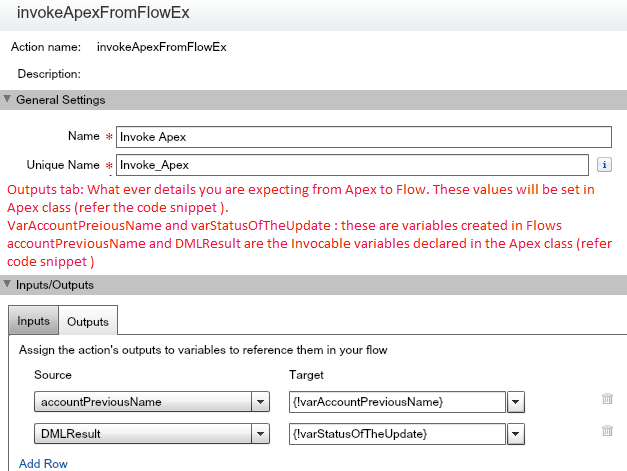
Task: Open the varStatusOfTheUpdate target dropdown arrow
Action: point(516,434)
